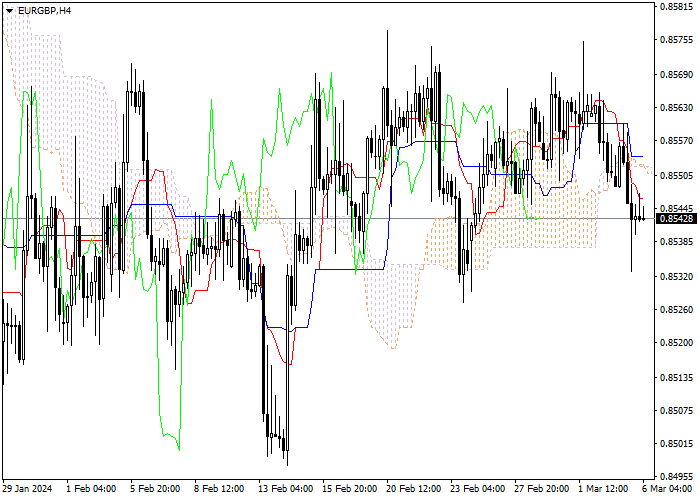This screenshot has height=500, width=700.
Task: Select the 8 Feb 12:00 time label
Action: point(219,489)
